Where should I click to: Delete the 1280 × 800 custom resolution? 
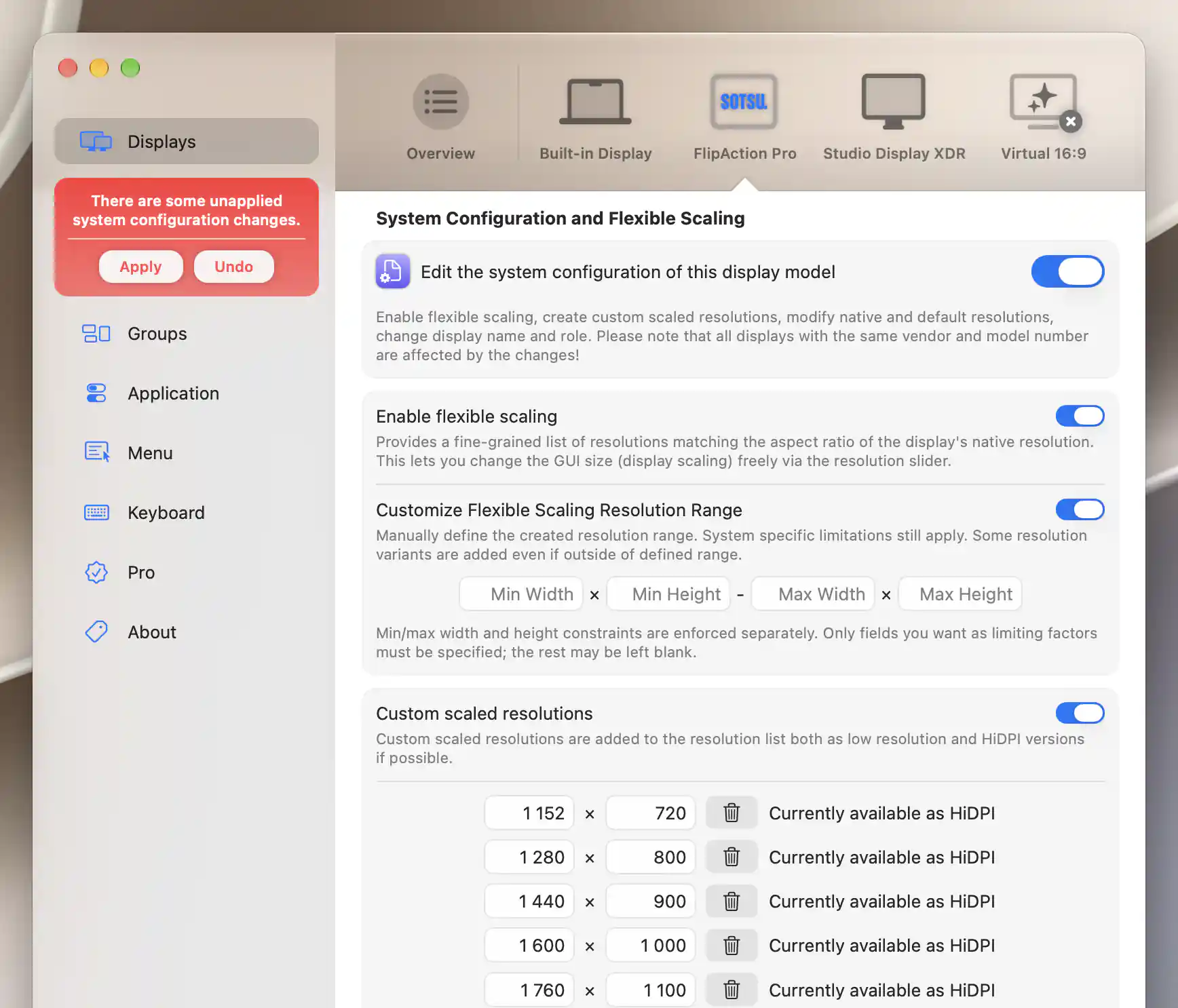coord(731,857)
